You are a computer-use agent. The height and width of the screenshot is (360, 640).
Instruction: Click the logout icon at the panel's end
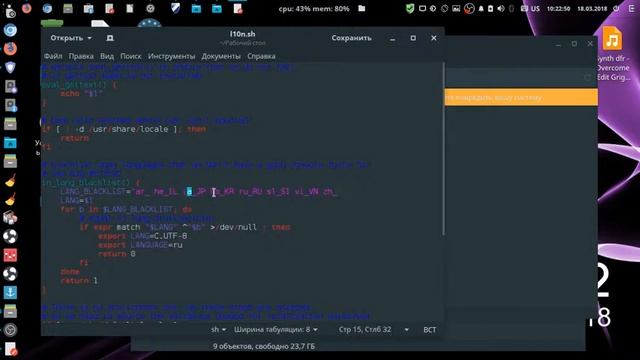631,9
